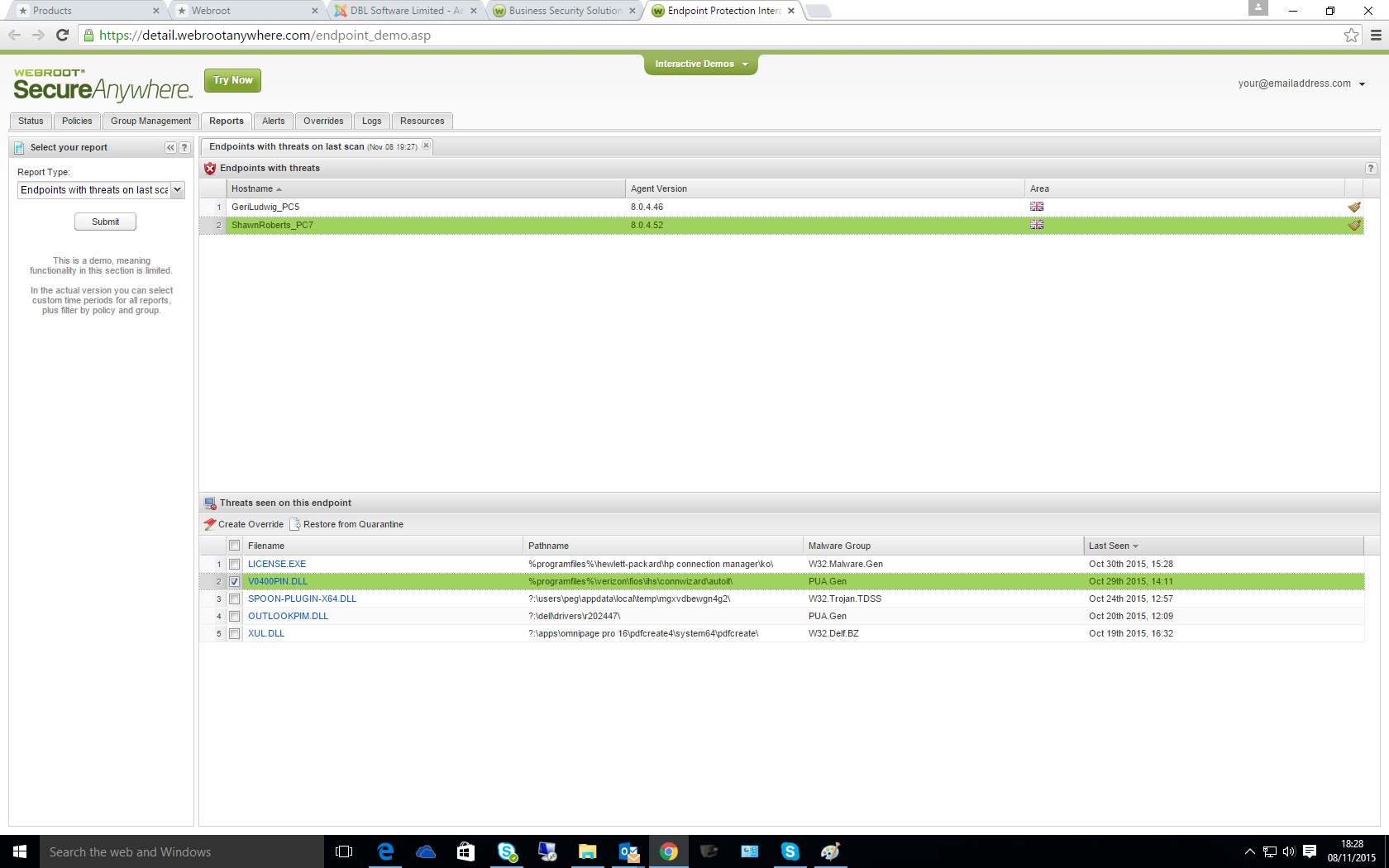Sort by Agent Version column

[x=825, y=188]
